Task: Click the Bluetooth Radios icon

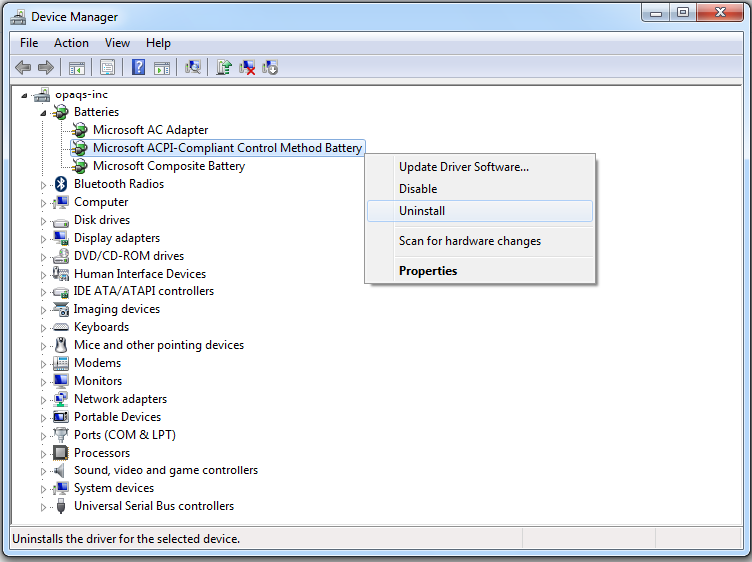Action: click(x=61, y=184)
